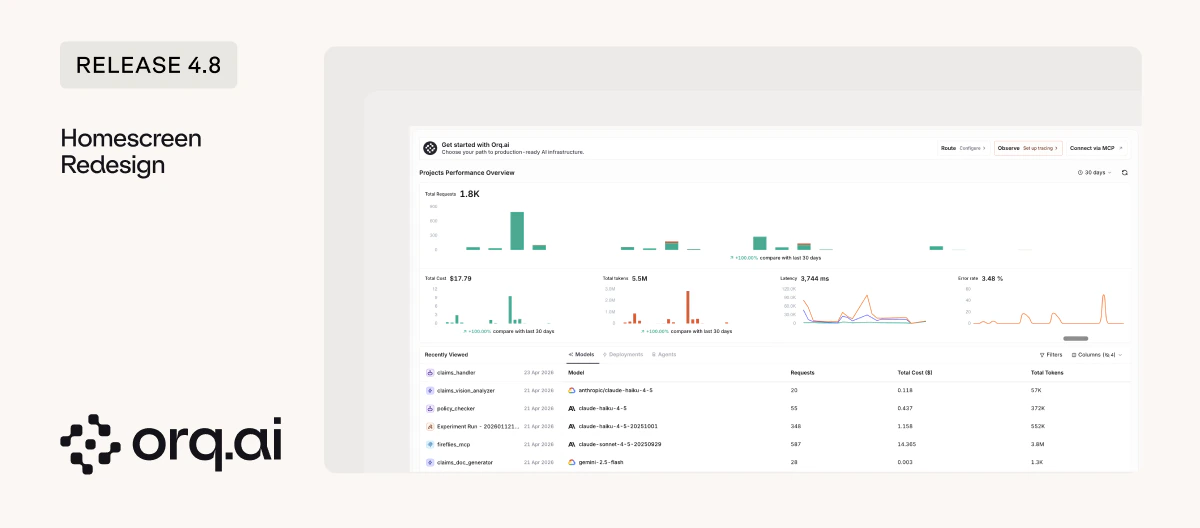Click the Google Cloud icon for anthropic/claude-haiku-4-5
Viewport: 1200px width, 528px height.
[572, 390]
